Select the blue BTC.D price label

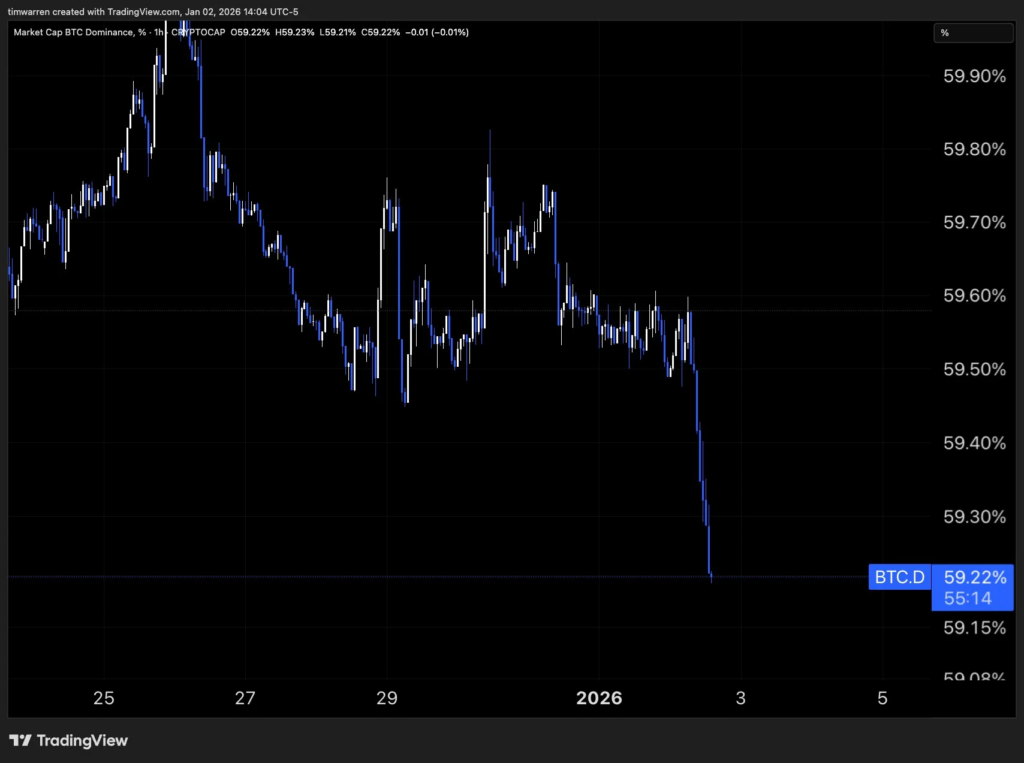pos(899,577)
